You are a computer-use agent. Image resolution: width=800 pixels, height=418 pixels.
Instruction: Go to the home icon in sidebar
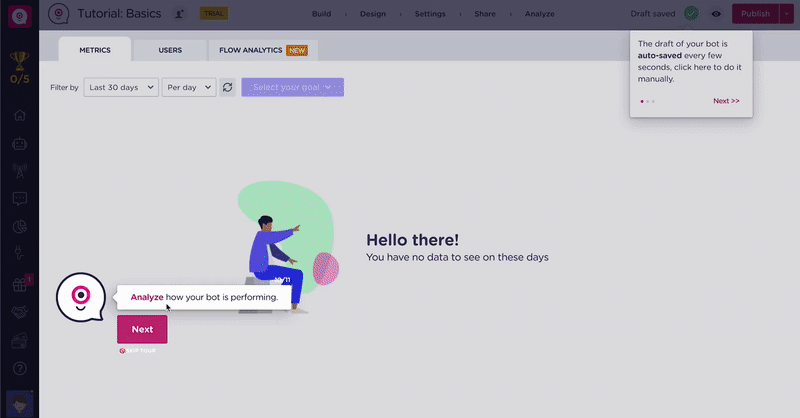pyautogui.click(x=19, y=115)
